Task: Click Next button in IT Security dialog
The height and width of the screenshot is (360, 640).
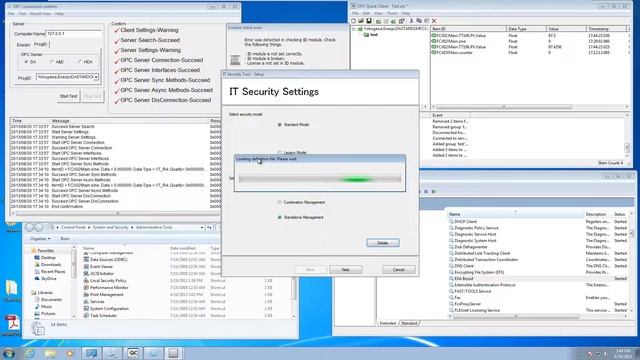Action: (x=345, y=270)
